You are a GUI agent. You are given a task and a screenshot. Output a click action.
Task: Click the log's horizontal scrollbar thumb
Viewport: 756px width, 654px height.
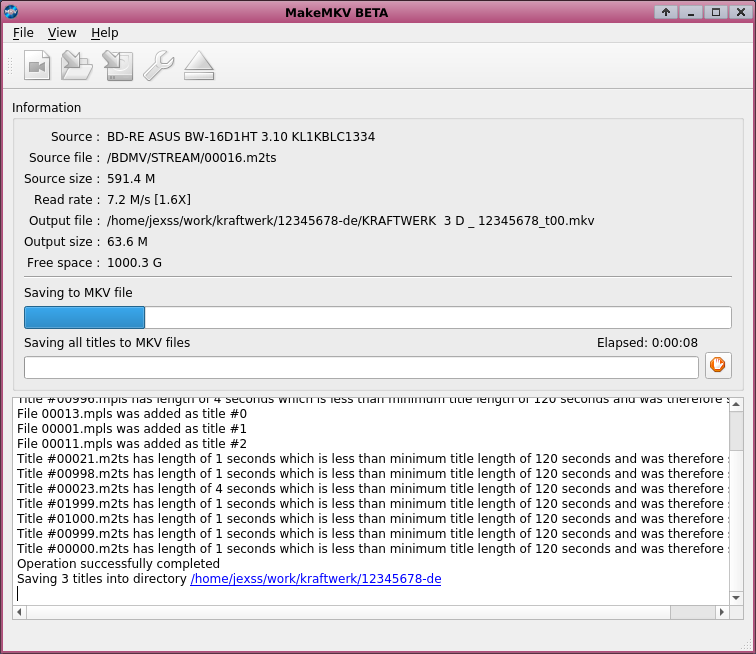692,612
